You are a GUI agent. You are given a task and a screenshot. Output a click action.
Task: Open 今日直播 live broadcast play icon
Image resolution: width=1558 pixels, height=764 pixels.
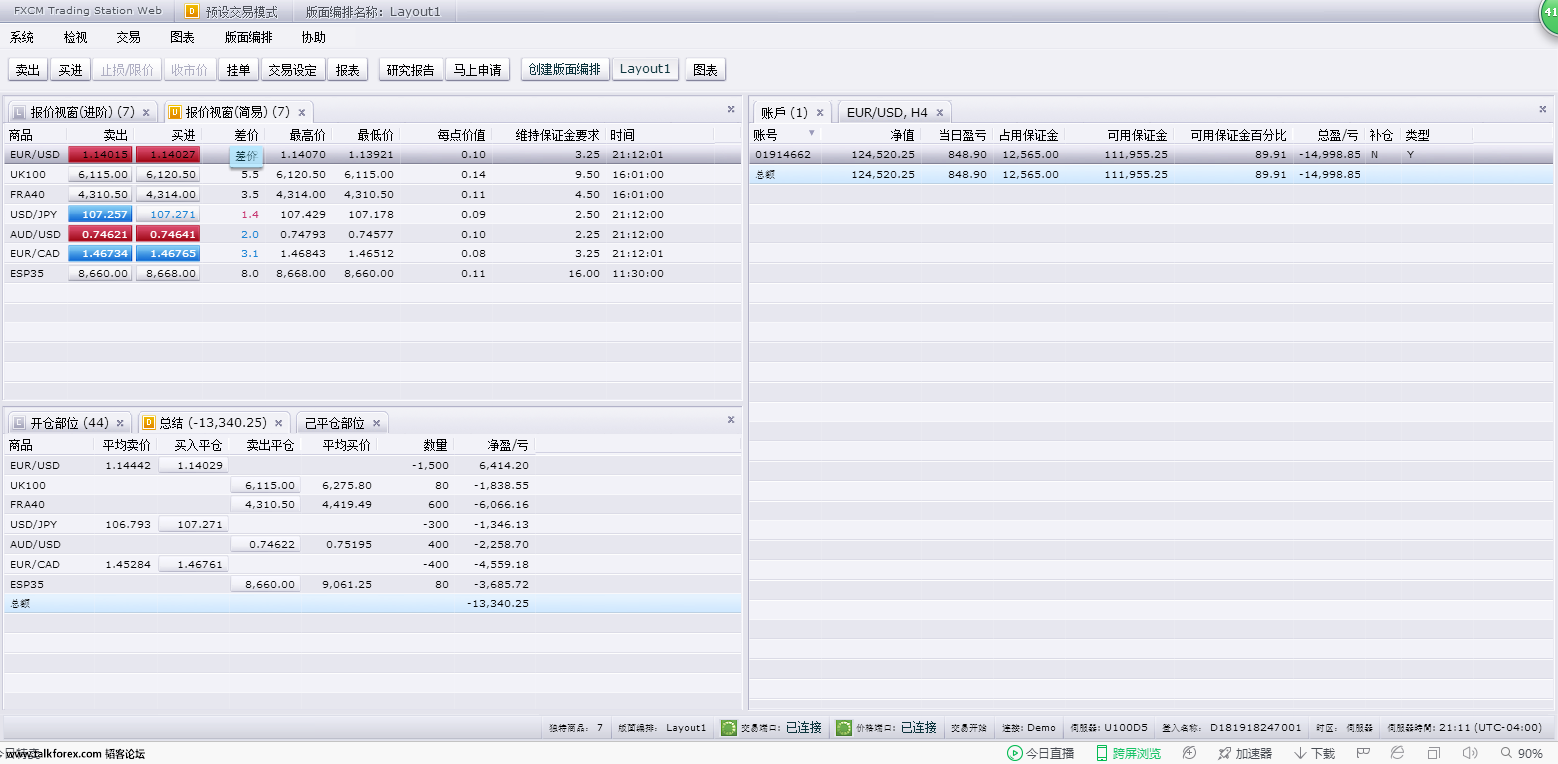click(1014, 753)
